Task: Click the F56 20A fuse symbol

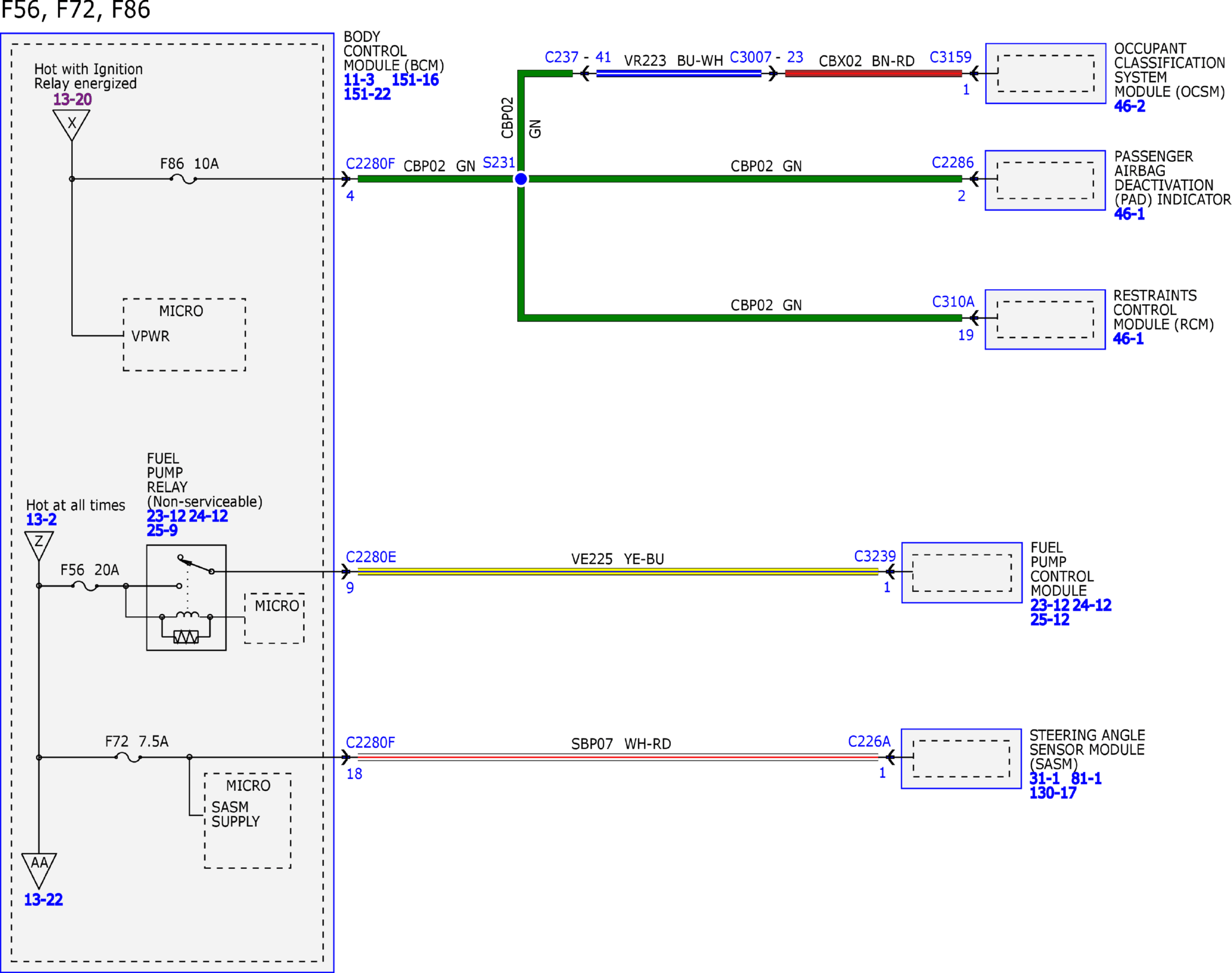Action: point(85,586)
